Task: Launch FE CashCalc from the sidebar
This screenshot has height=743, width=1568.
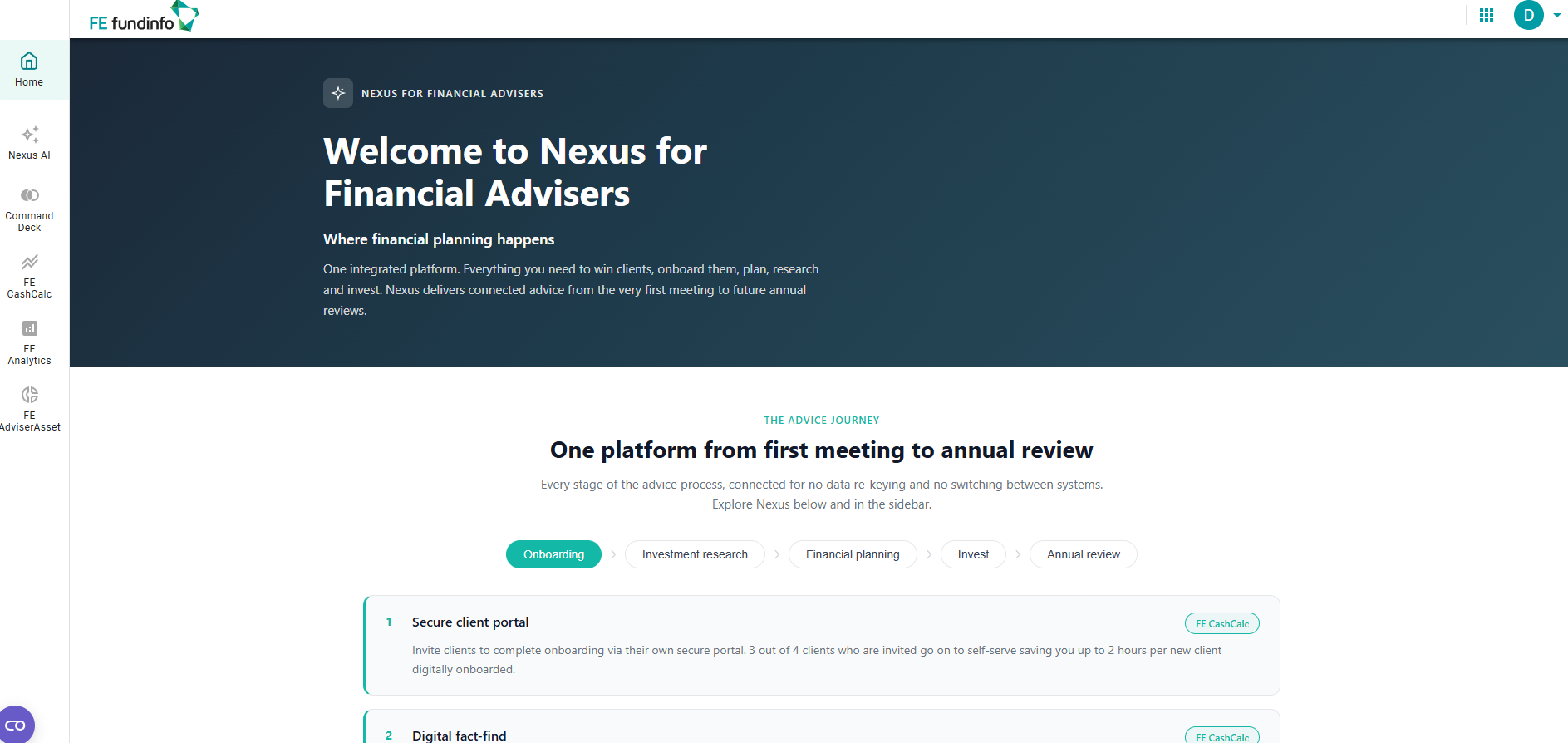Action: point(29,276)
